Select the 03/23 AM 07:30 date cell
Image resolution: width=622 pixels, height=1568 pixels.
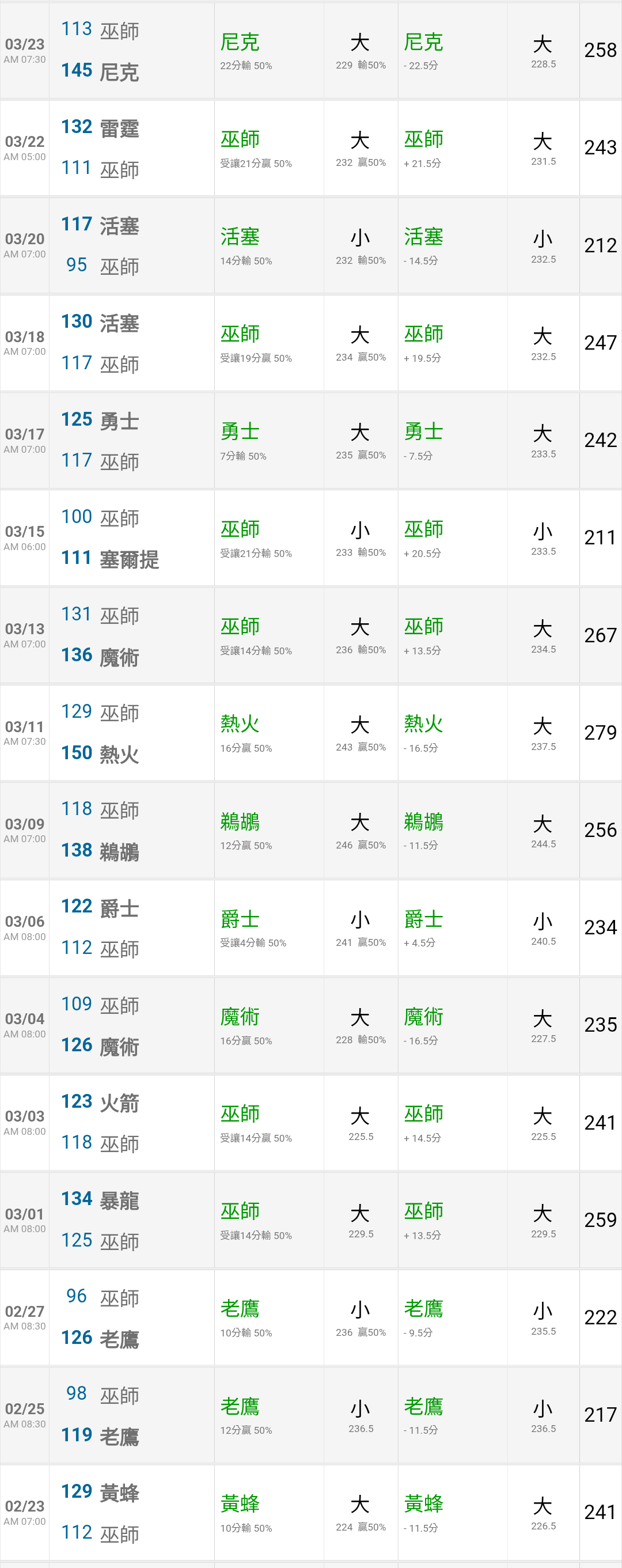(x=24, y=51)
